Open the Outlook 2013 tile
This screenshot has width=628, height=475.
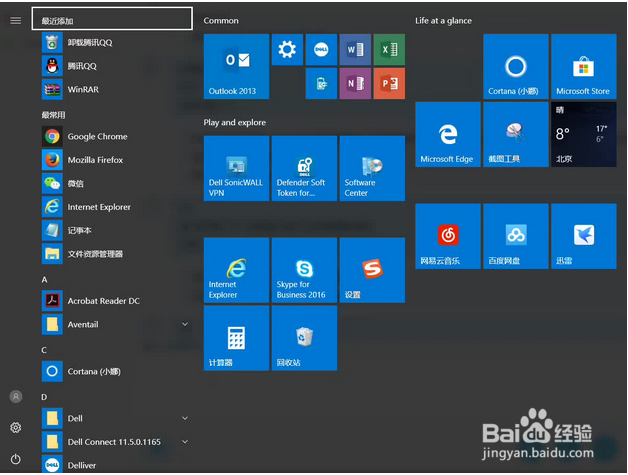[x=236, y=66]
